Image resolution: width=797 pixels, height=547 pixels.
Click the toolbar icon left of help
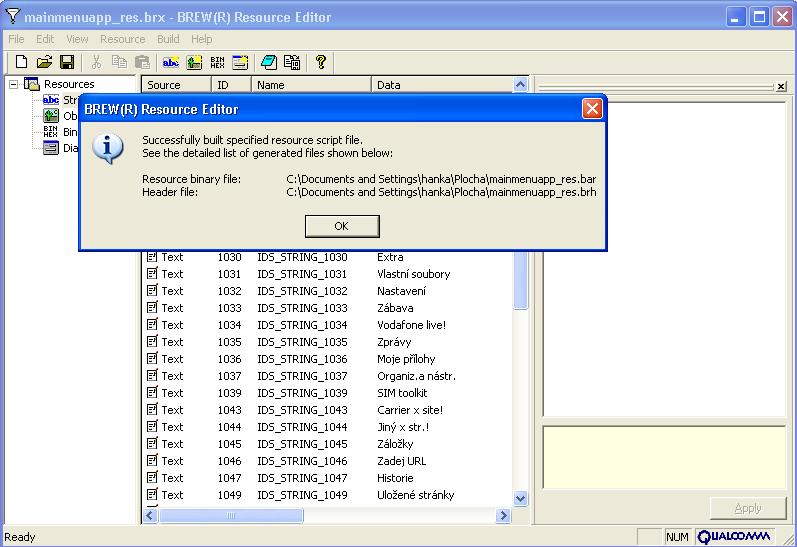tap(292, 62)
